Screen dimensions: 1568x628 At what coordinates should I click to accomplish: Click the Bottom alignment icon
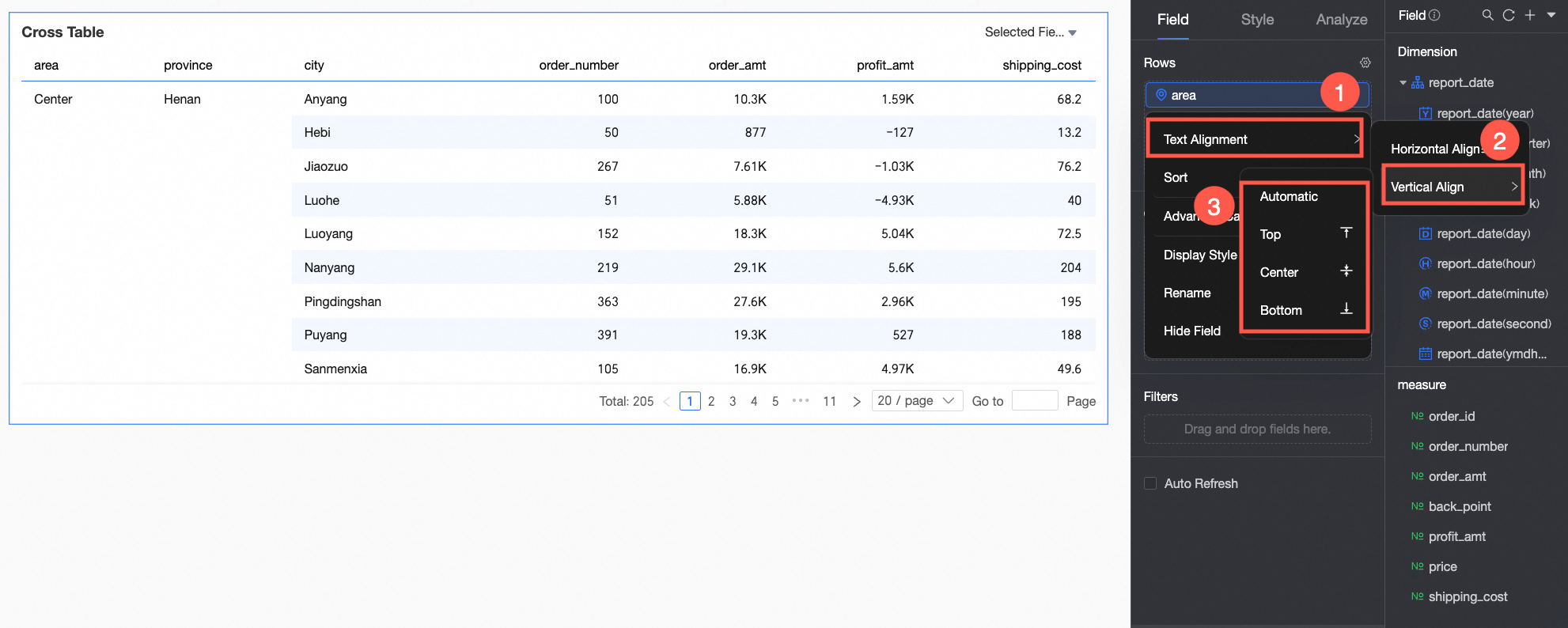[x=1346, y=308]
